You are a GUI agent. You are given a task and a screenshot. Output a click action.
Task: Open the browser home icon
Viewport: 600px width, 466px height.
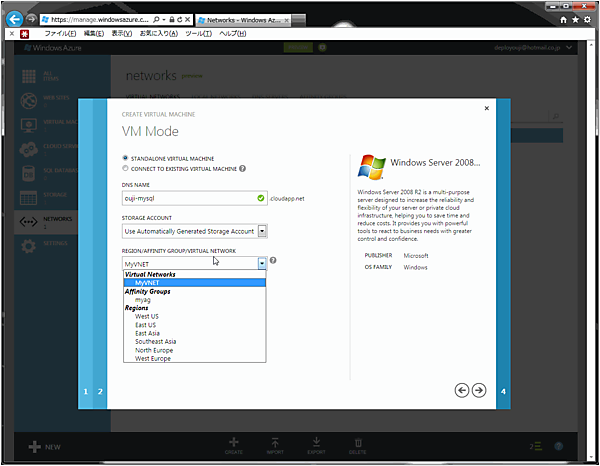point(563,20)
